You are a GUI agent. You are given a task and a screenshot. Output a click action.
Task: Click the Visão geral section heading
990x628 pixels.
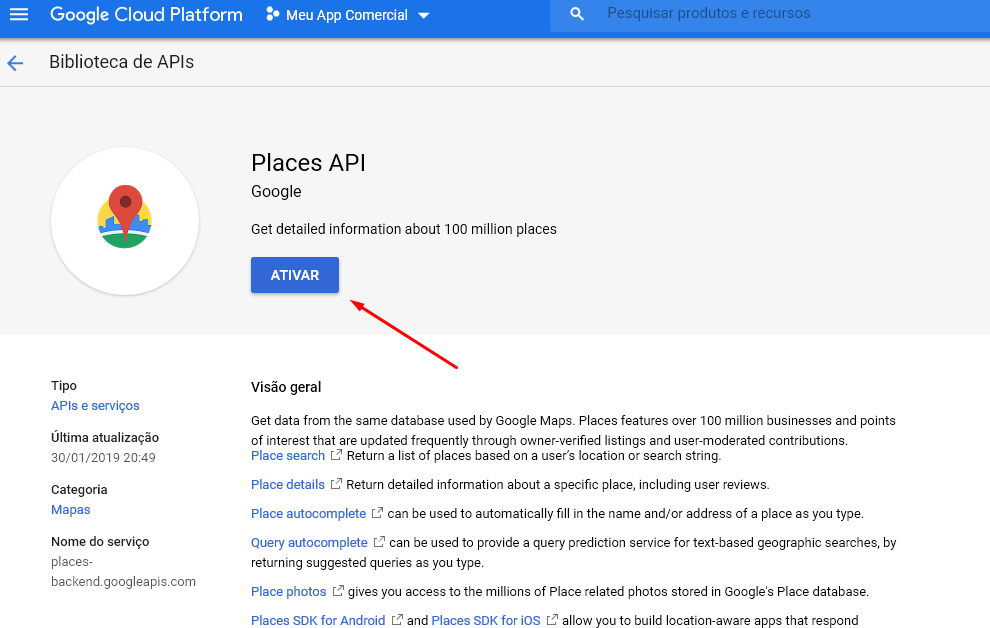(x=286, y=387)
